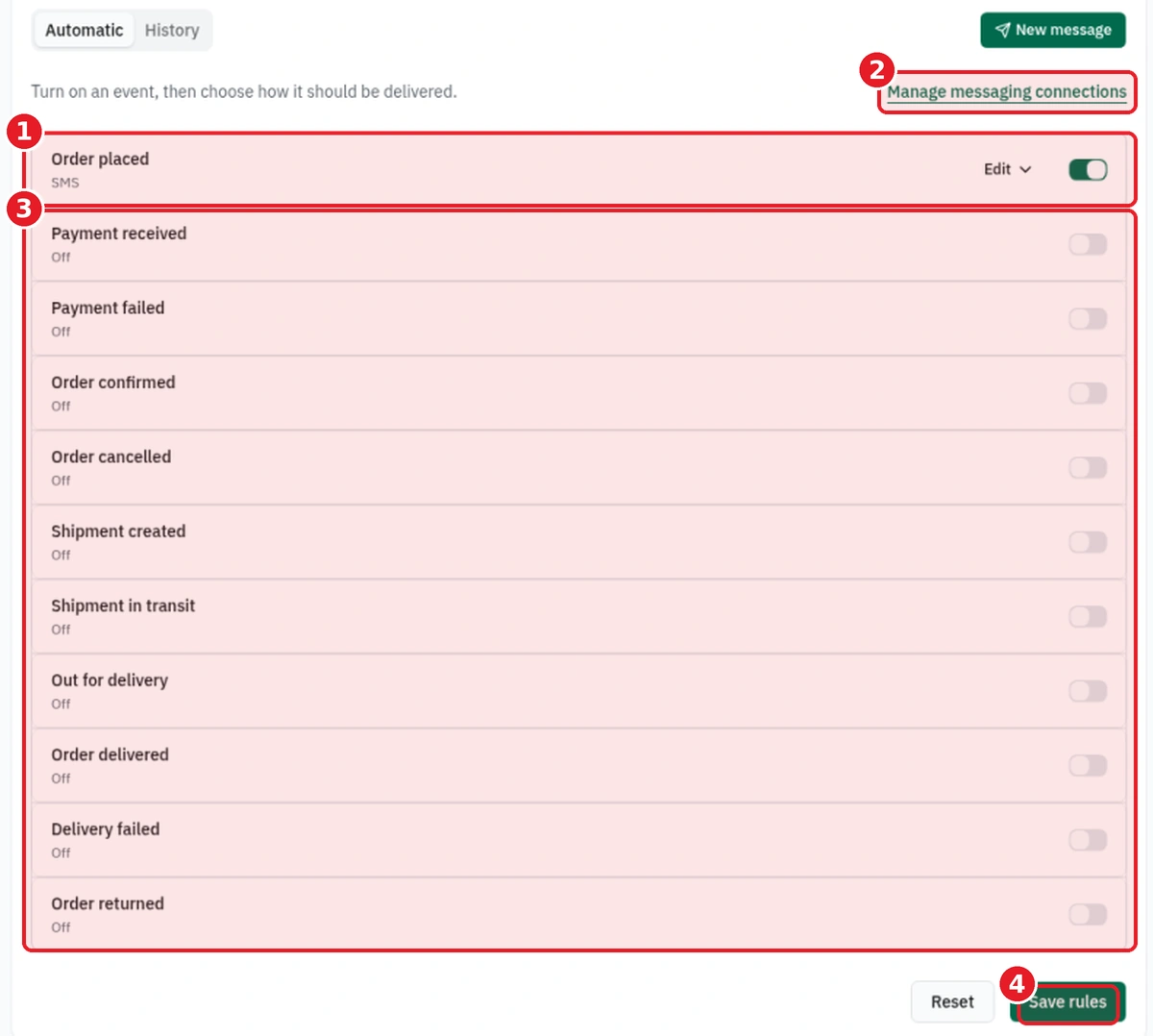Enable the Delivery failed toggle
1153x1036 pixels.
click(x=1088, y=840)
